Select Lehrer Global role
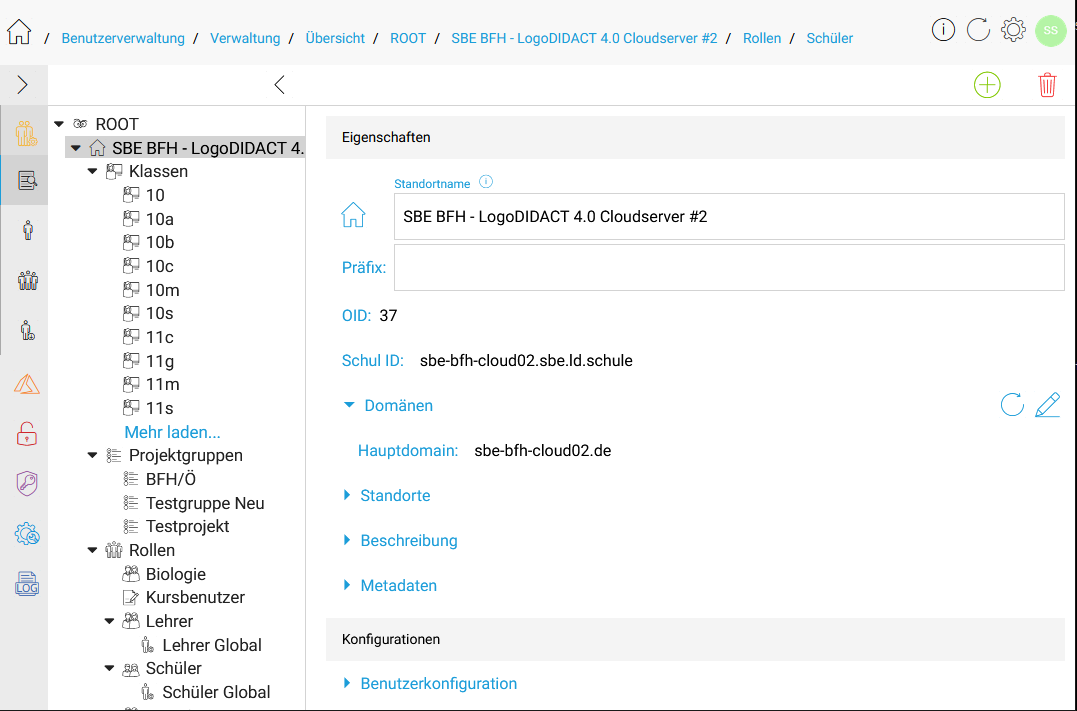The image size is (1077, 711). click(212, 645)
